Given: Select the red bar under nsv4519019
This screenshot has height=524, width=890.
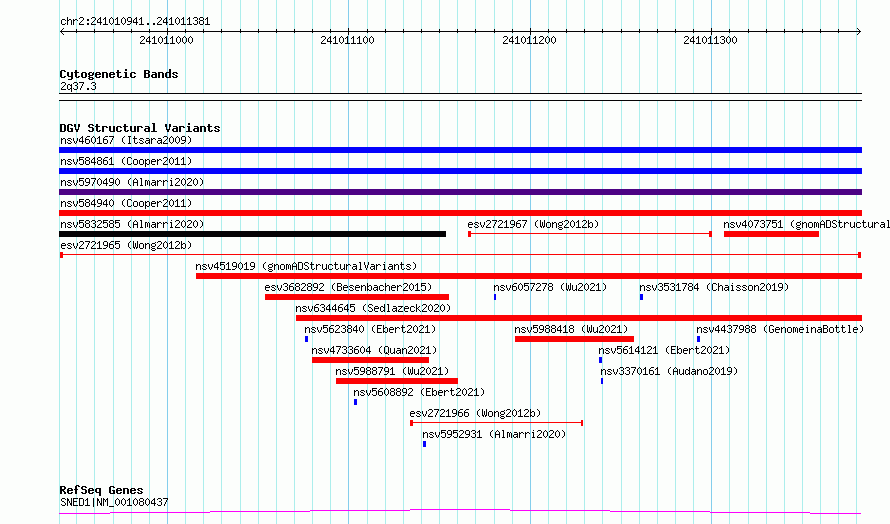Looking at the screenshot, I should coord(529,276).
